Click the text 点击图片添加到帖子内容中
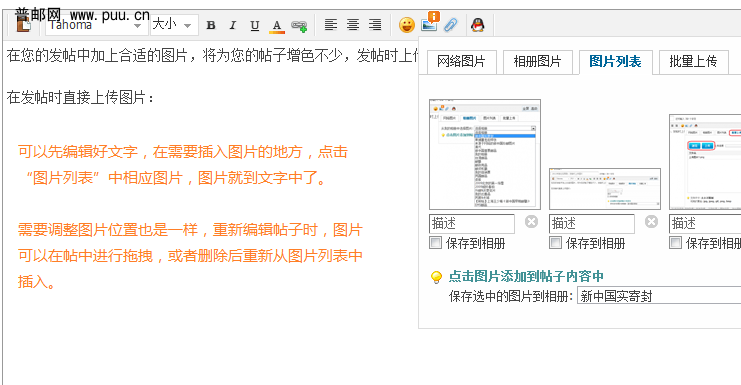The width and height of the screenshot is (741, 385). (x=526, y=276)
